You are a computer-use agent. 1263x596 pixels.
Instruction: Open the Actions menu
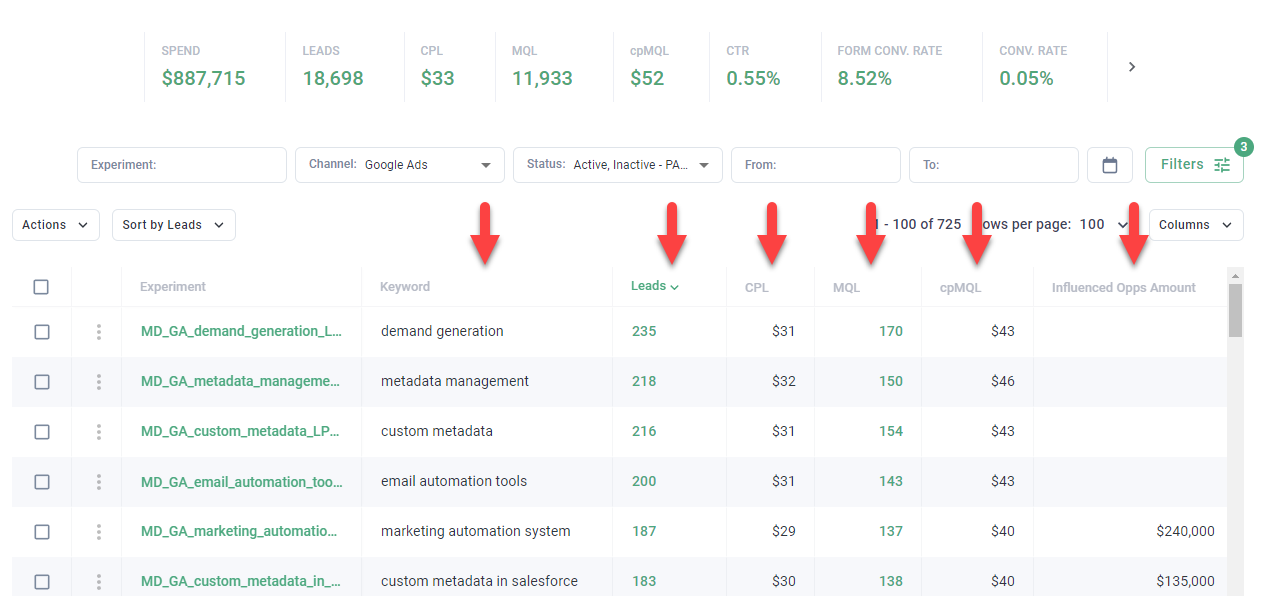(56, 225)
